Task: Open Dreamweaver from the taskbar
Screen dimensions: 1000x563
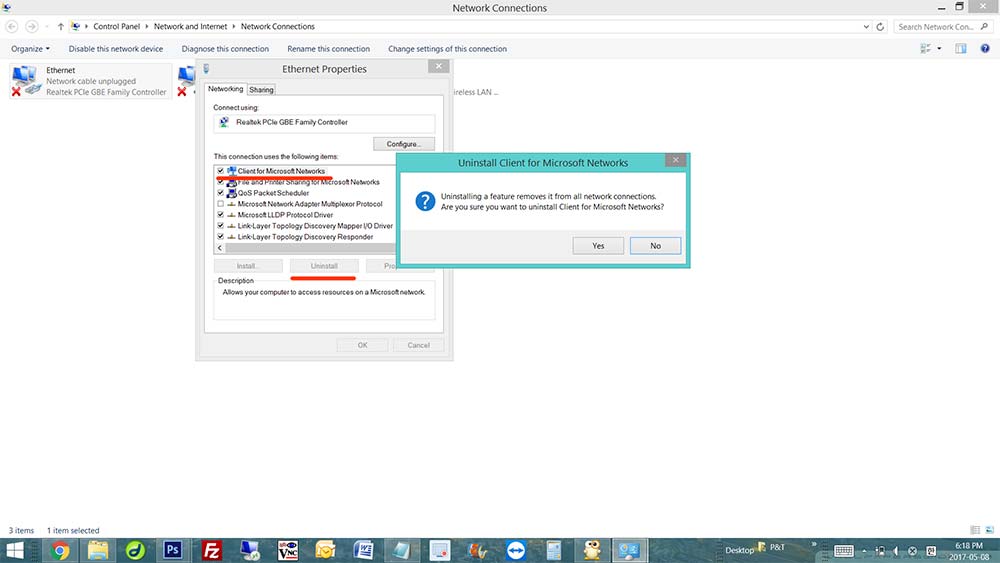Action: pos(135,550)
